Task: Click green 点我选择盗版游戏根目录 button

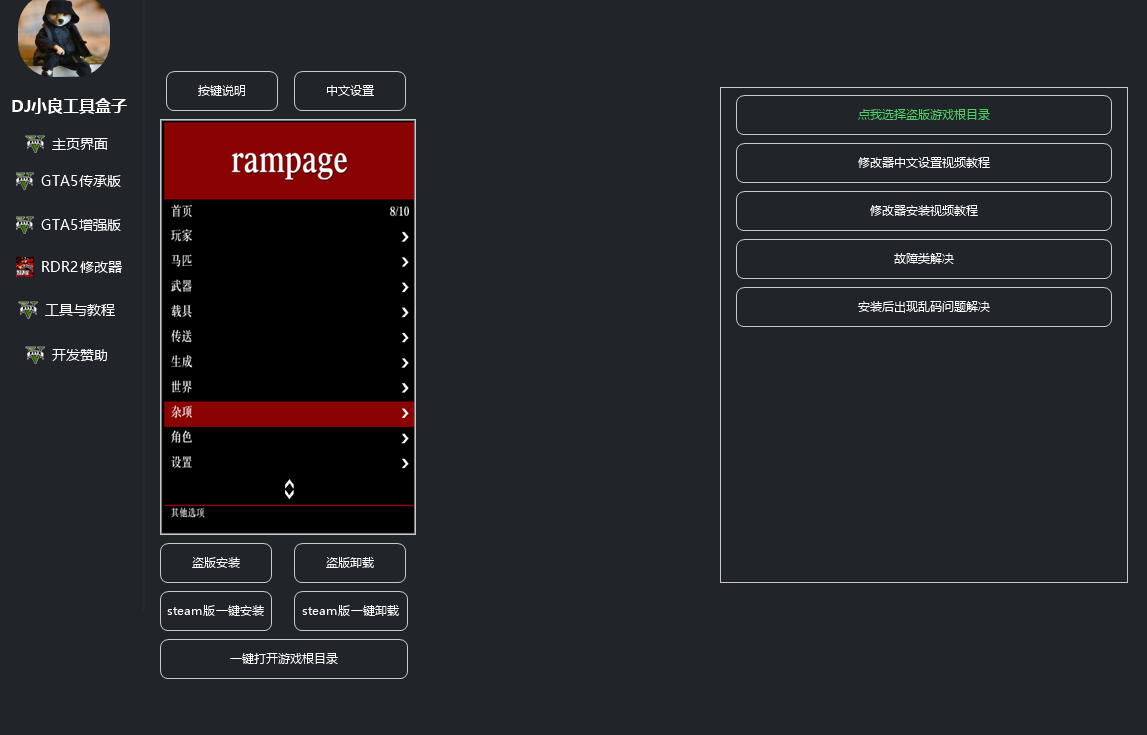Action: click(x=924, y=115)
